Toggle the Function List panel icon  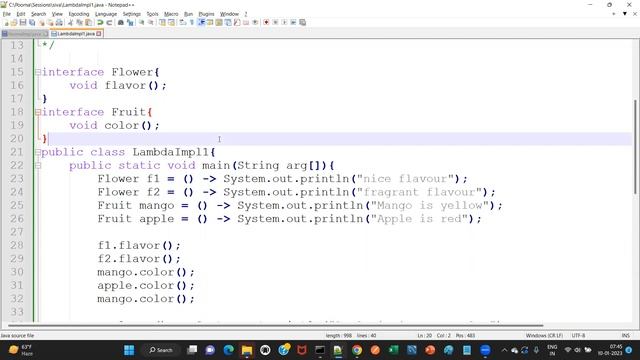[x=237, y=22]
